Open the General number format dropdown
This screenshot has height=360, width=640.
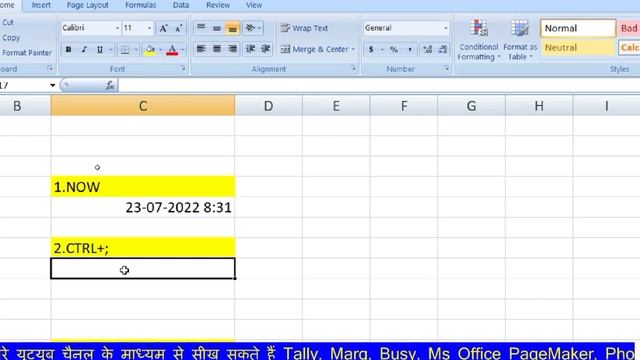click(x=445, y=28)
